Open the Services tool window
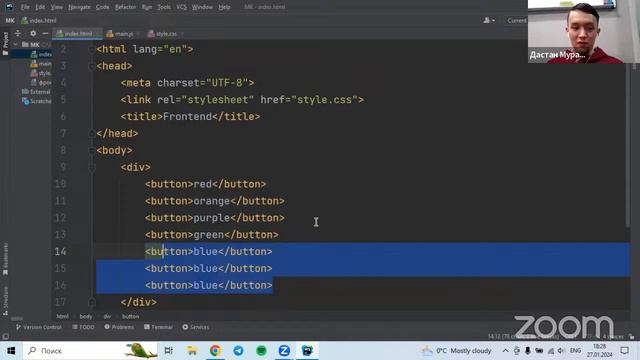 point(196,327)
